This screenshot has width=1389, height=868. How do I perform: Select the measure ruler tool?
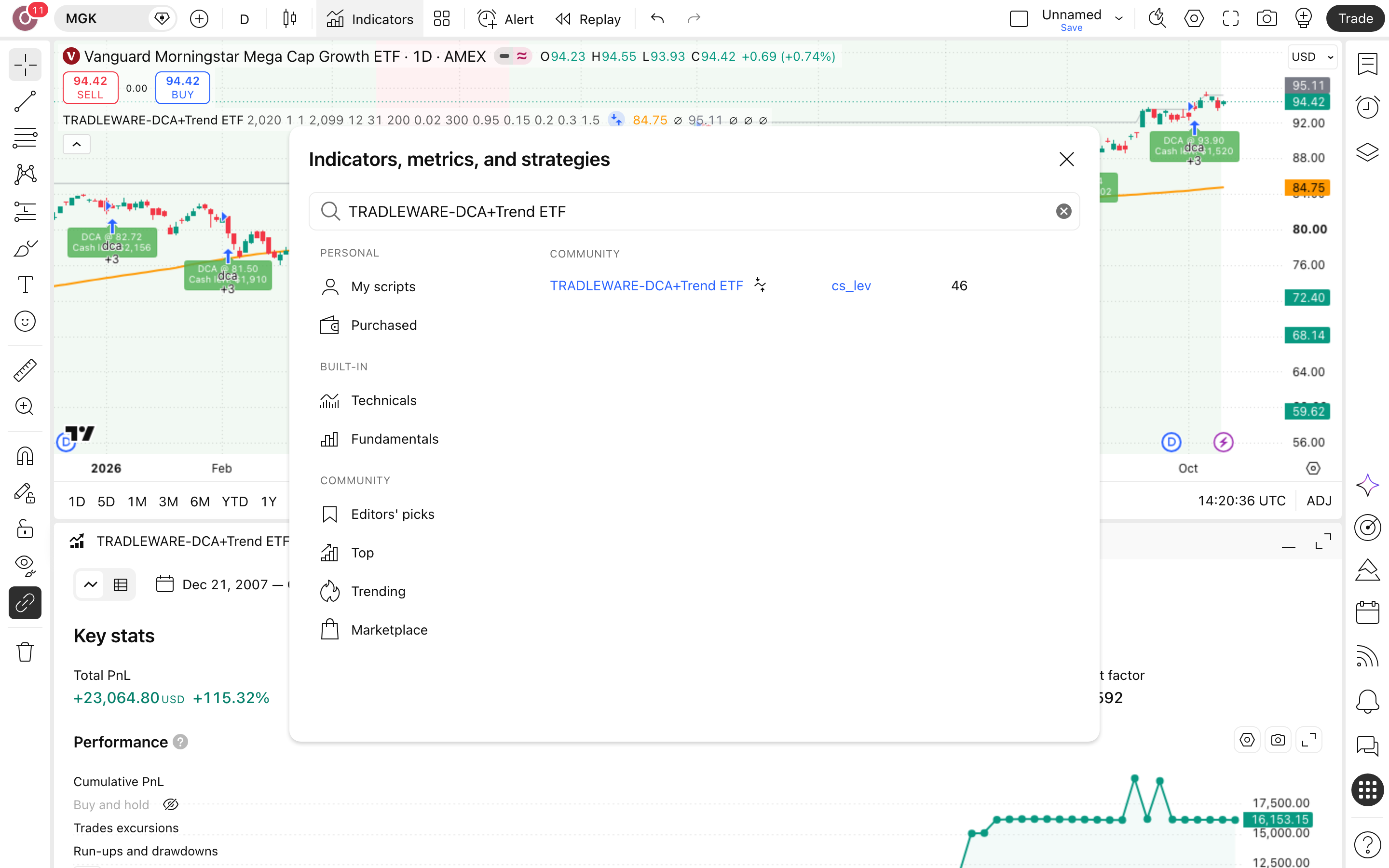coord(25,370)
